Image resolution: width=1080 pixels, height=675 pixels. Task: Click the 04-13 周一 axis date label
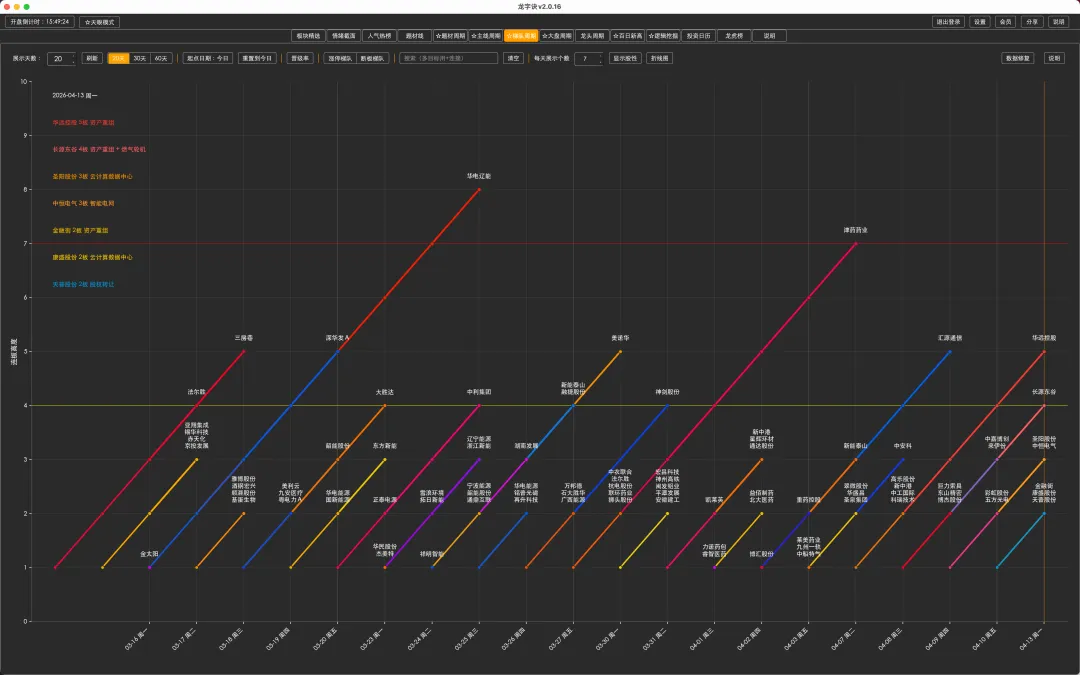click(1032, 638)
